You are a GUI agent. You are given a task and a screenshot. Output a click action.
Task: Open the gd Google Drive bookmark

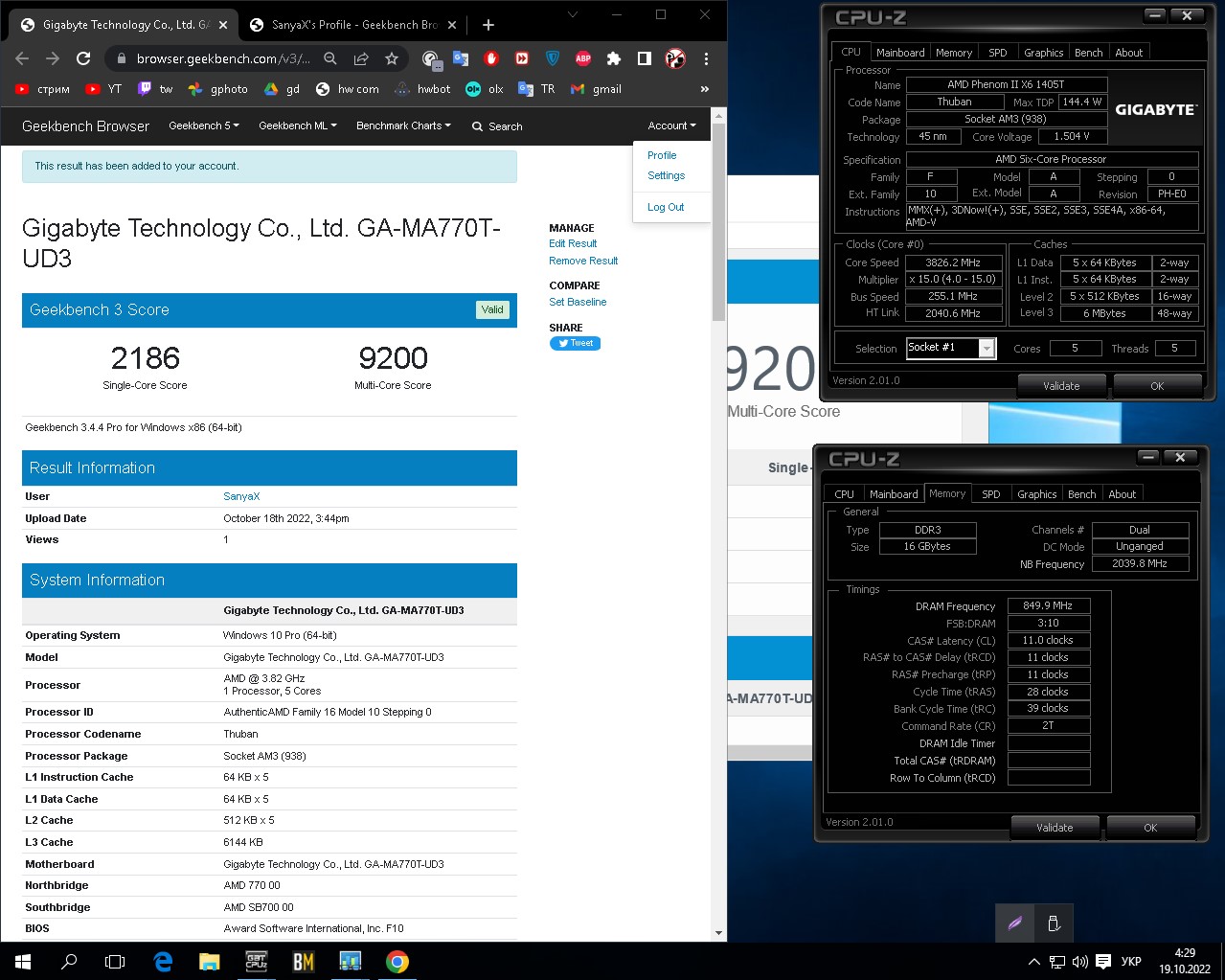(282, 89)
